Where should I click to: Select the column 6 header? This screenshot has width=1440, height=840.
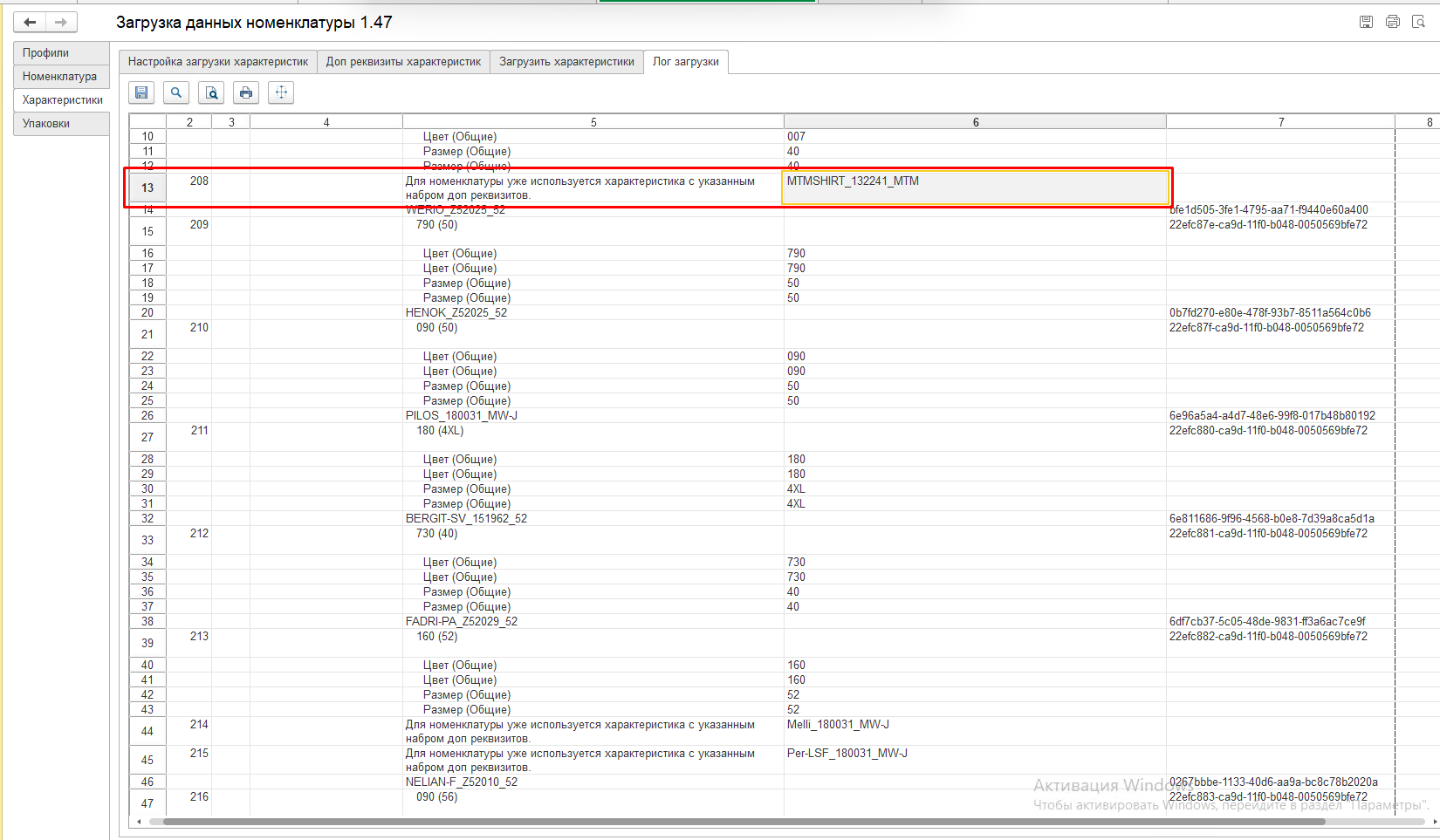click(x=975, y=122)
